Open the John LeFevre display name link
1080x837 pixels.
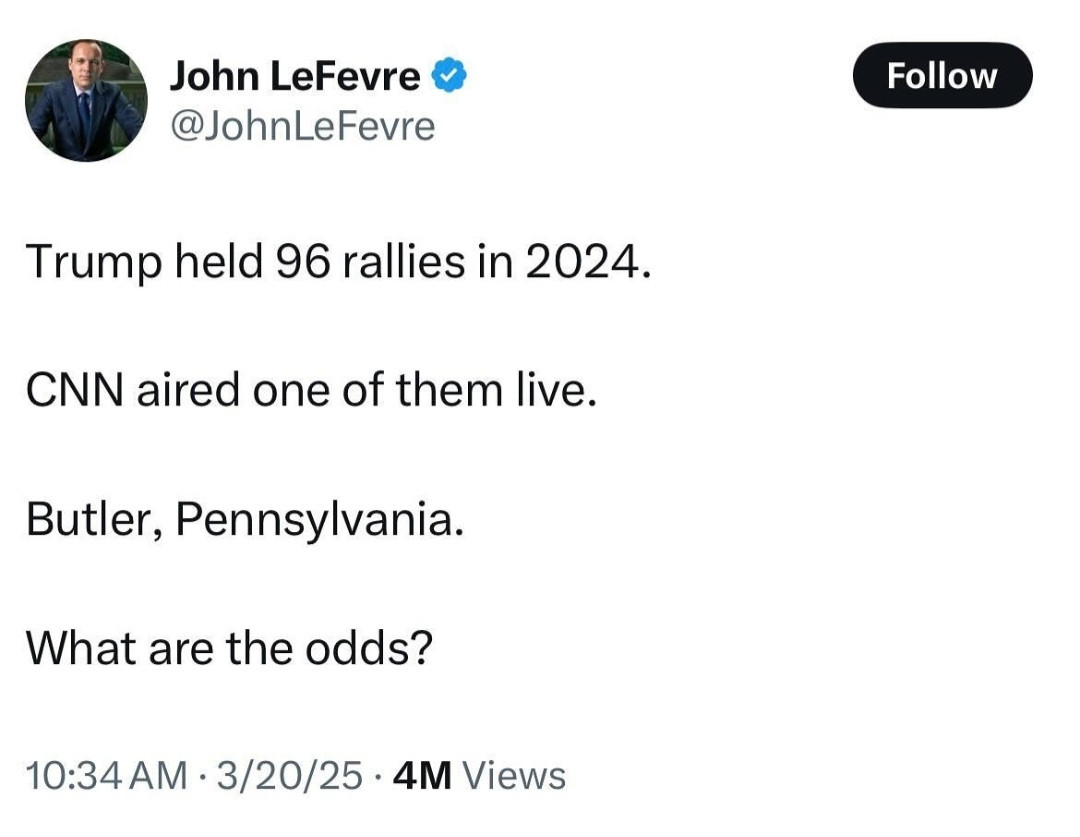[296, 75]
